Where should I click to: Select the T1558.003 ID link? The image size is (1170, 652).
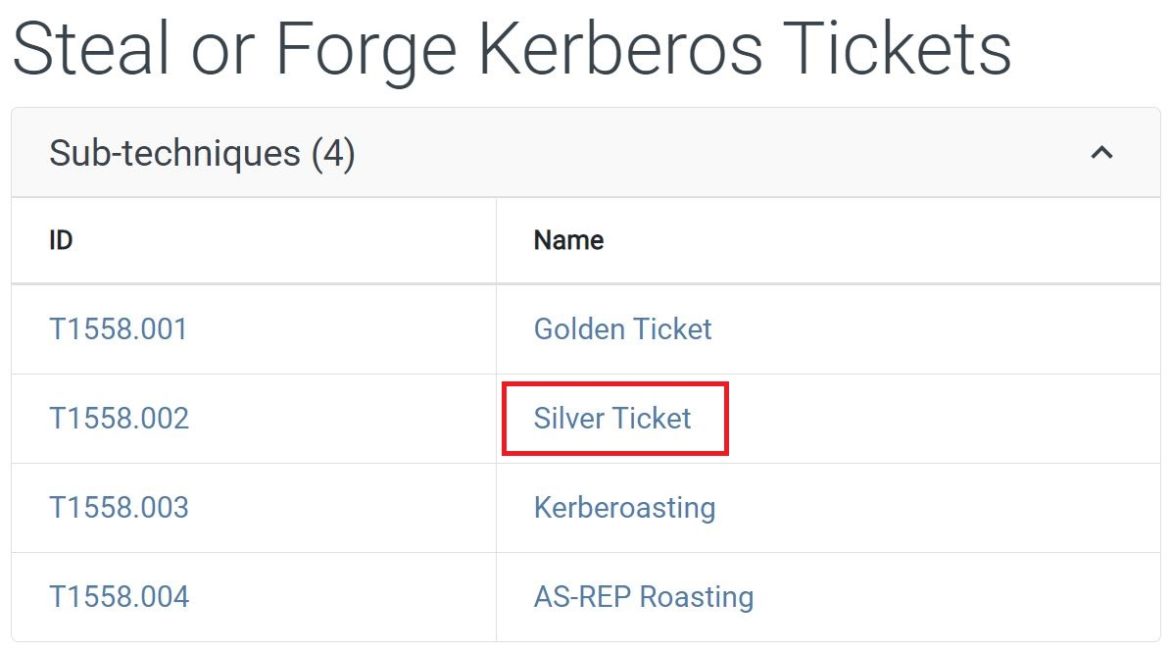(x=118, y=507)
